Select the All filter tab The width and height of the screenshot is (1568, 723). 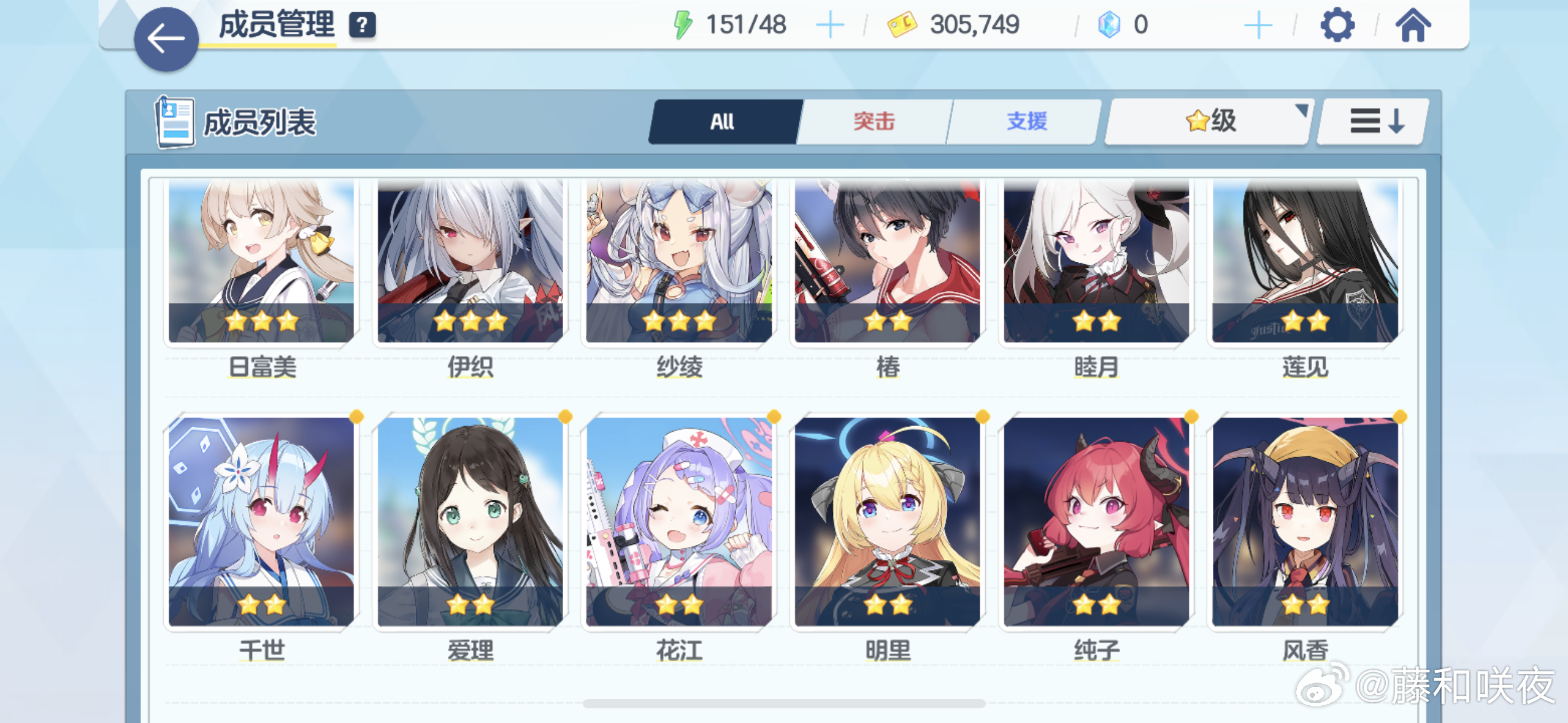pyautogui.click(x=723, y=121)
